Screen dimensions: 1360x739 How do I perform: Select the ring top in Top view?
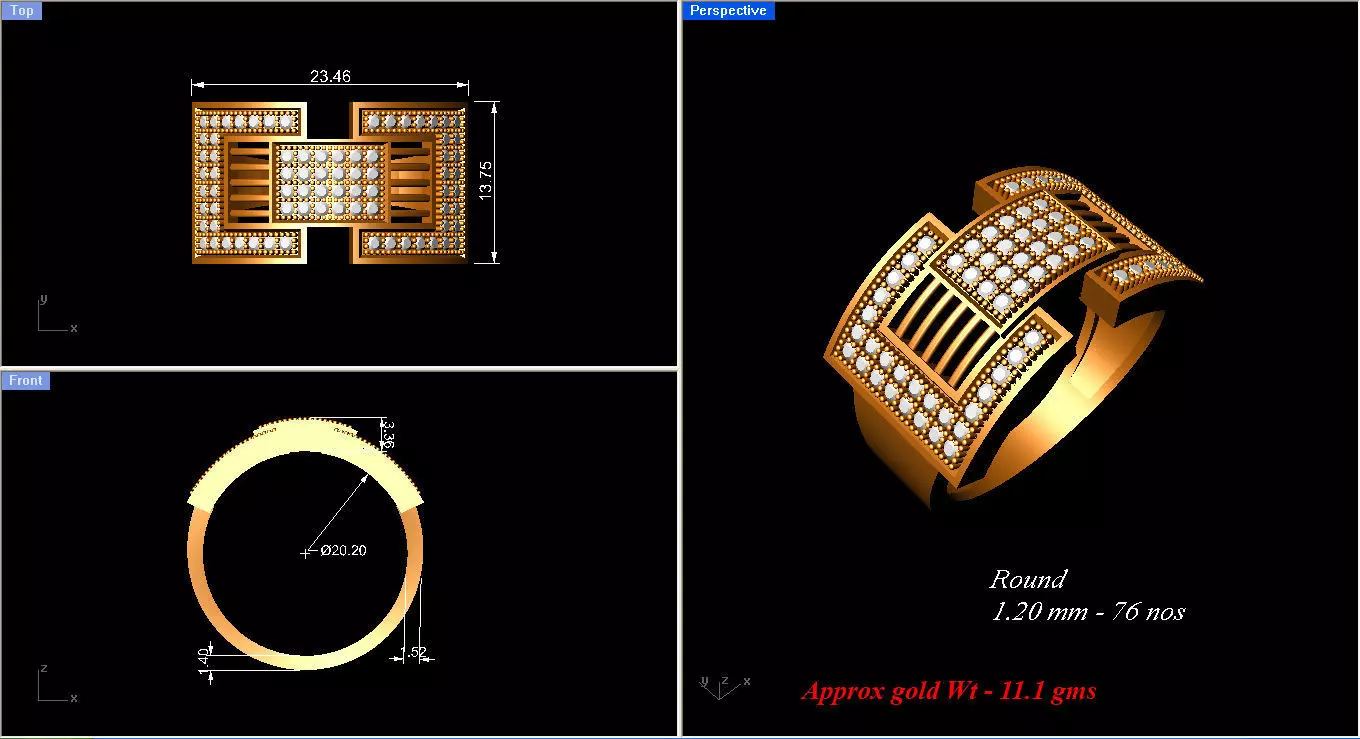pos(330,182)
